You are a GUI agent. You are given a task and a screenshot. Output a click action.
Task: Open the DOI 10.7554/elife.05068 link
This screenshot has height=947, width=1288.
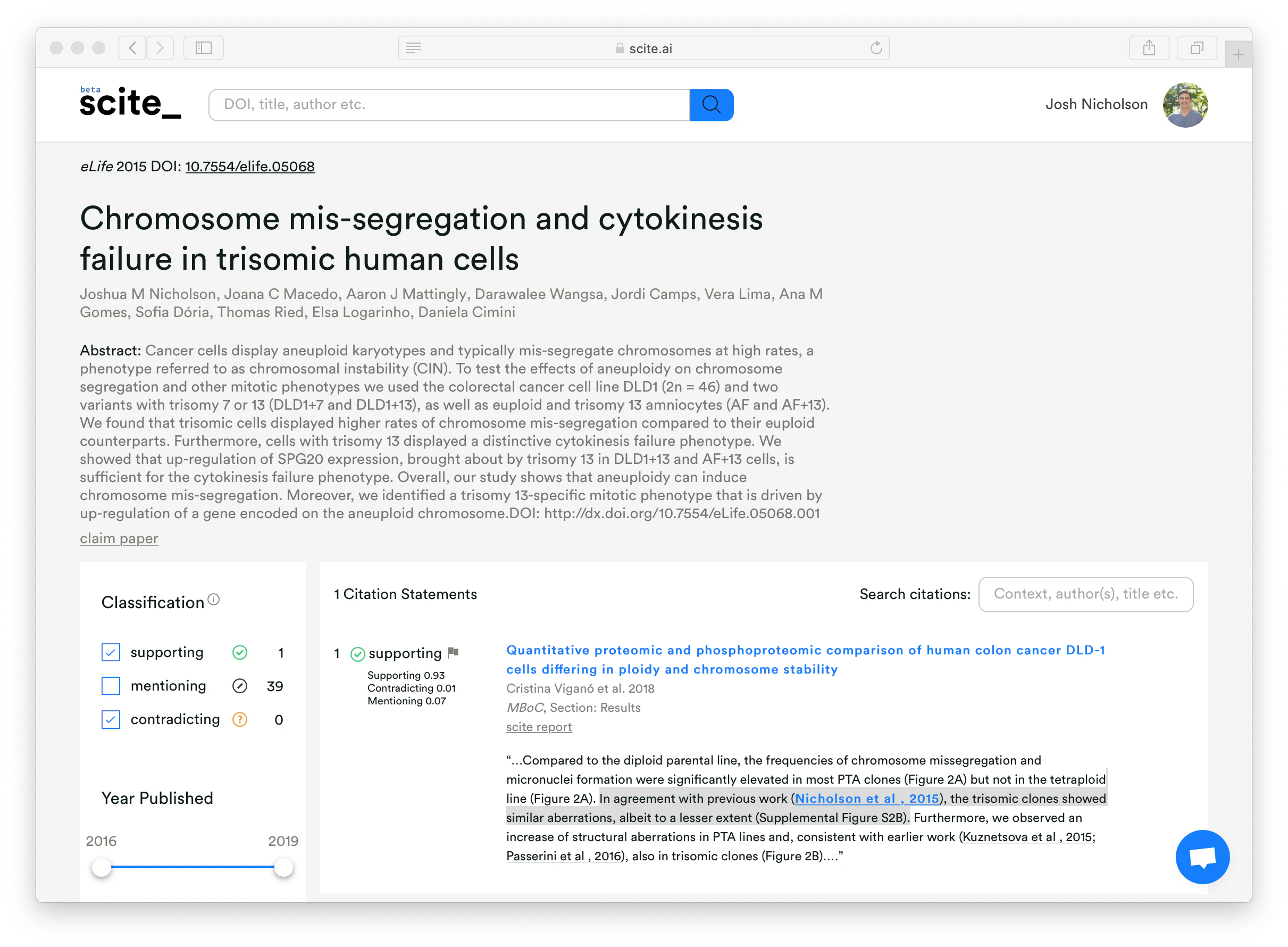coord(250,167)
